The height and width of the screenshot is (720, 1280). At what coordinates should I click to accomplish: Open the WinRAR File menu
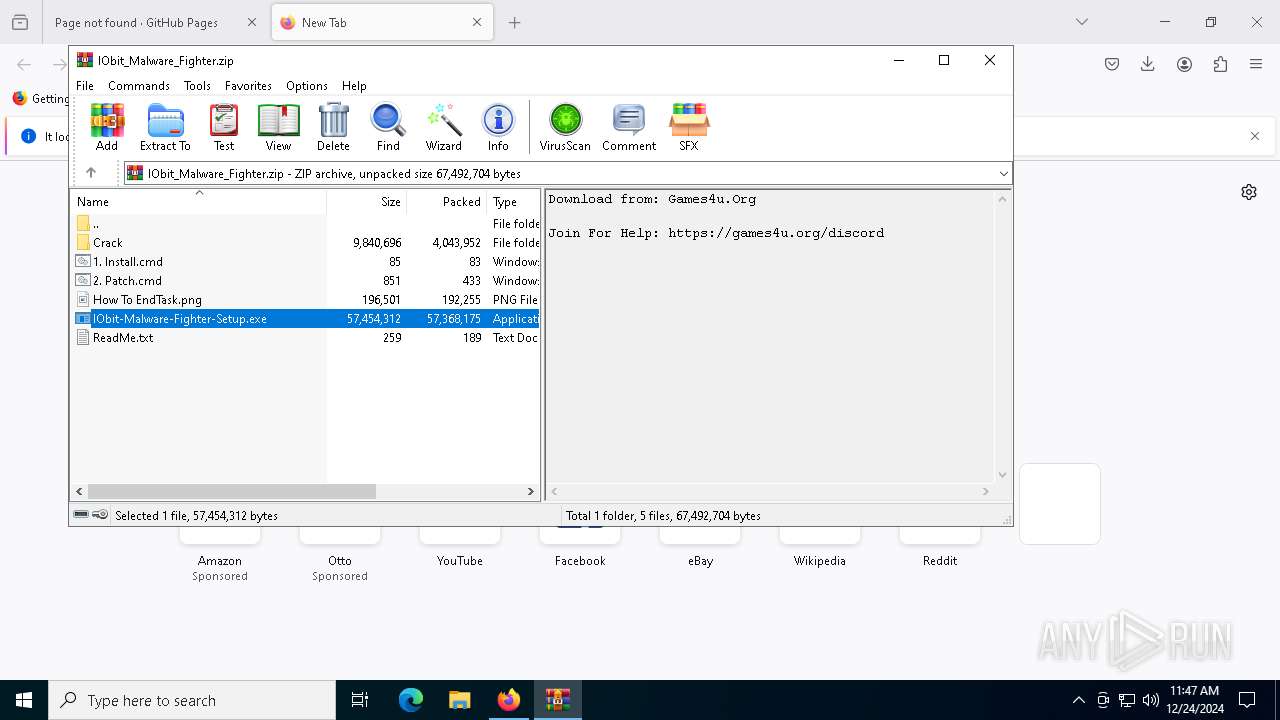(85, 86)
